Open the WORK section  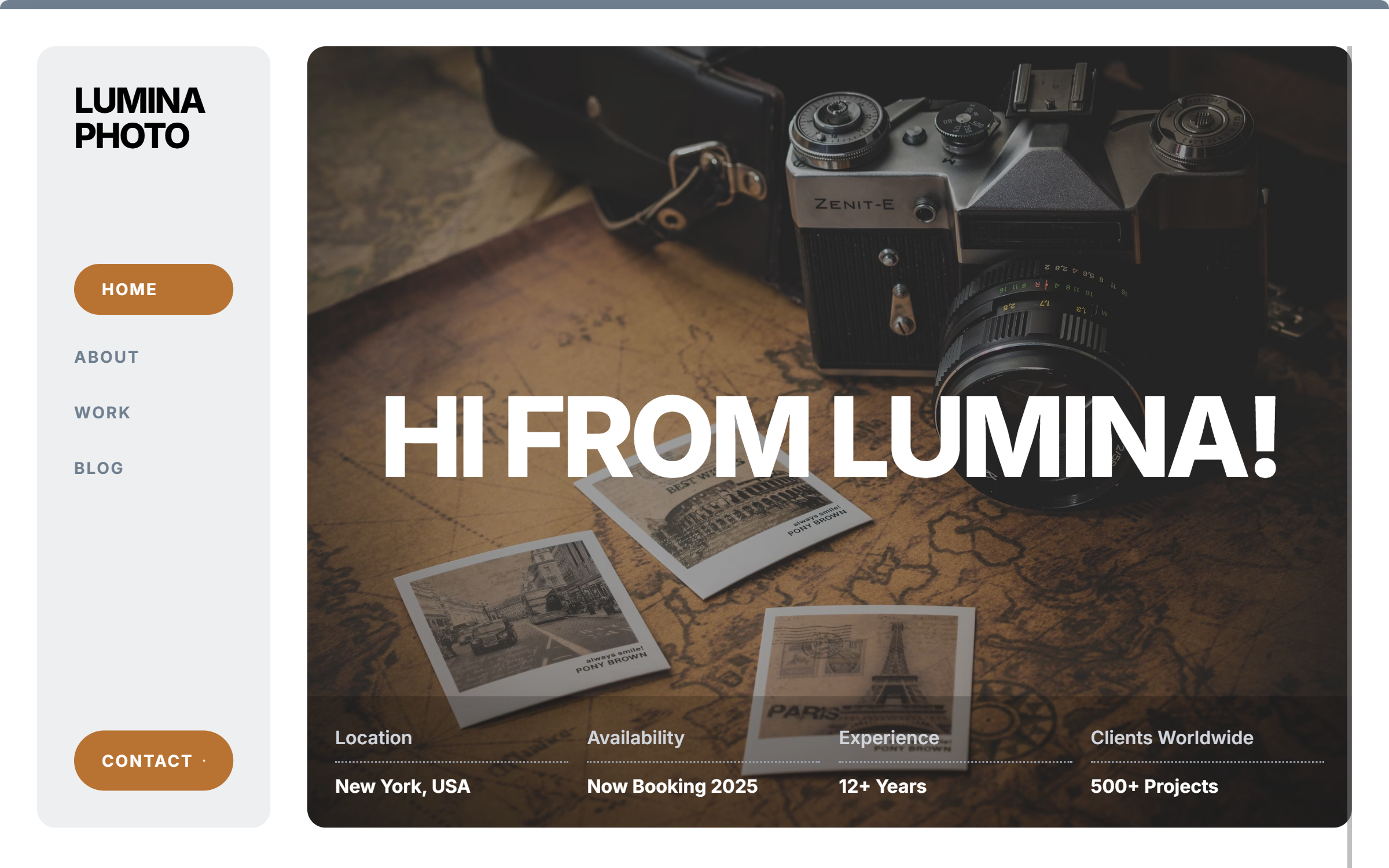102,413
